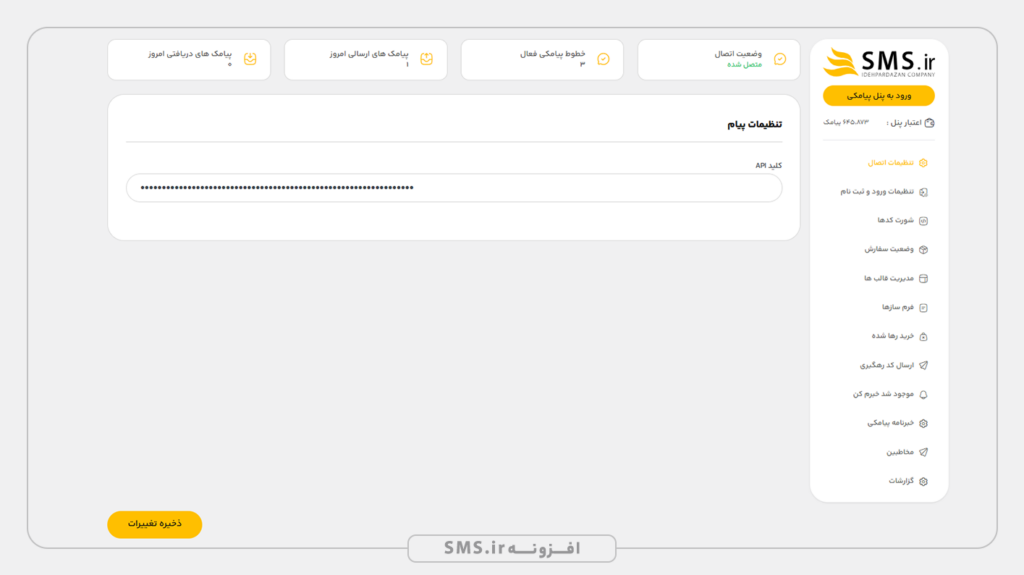1024x575 pixels.
Task: Click the panel credit wallet icon
Action: [x=929, y=123]
